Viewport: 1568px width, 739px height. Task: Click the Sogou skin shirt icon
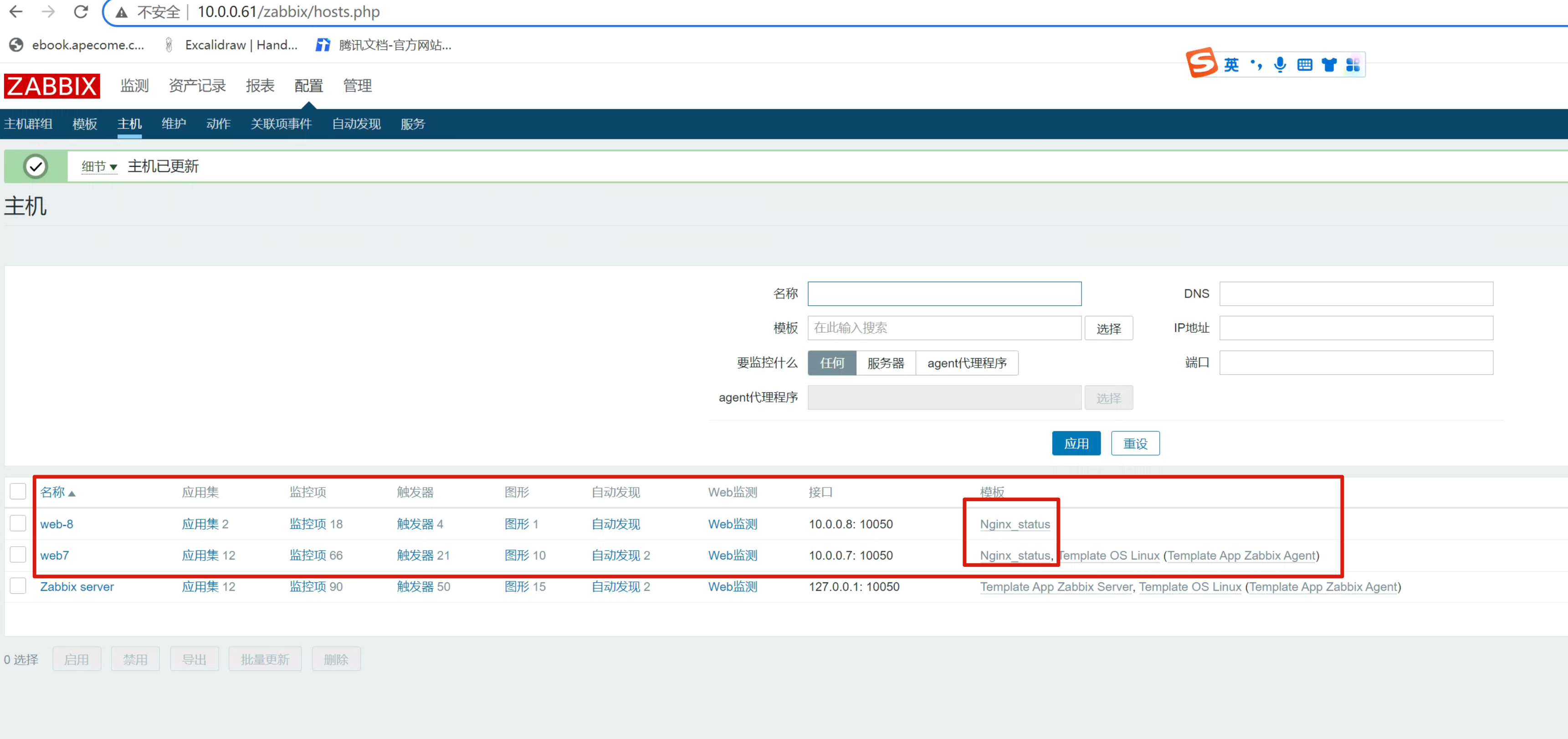click(1329, 65)
